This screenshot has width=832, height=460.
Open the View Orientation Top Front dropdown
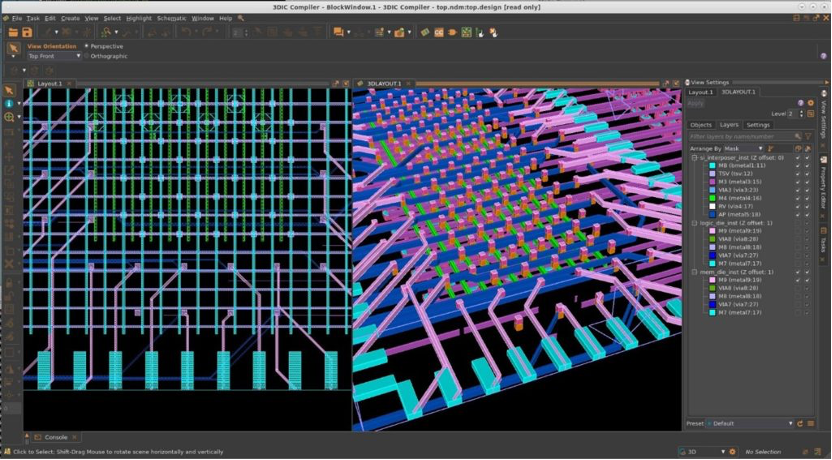[x=54, y=56]
